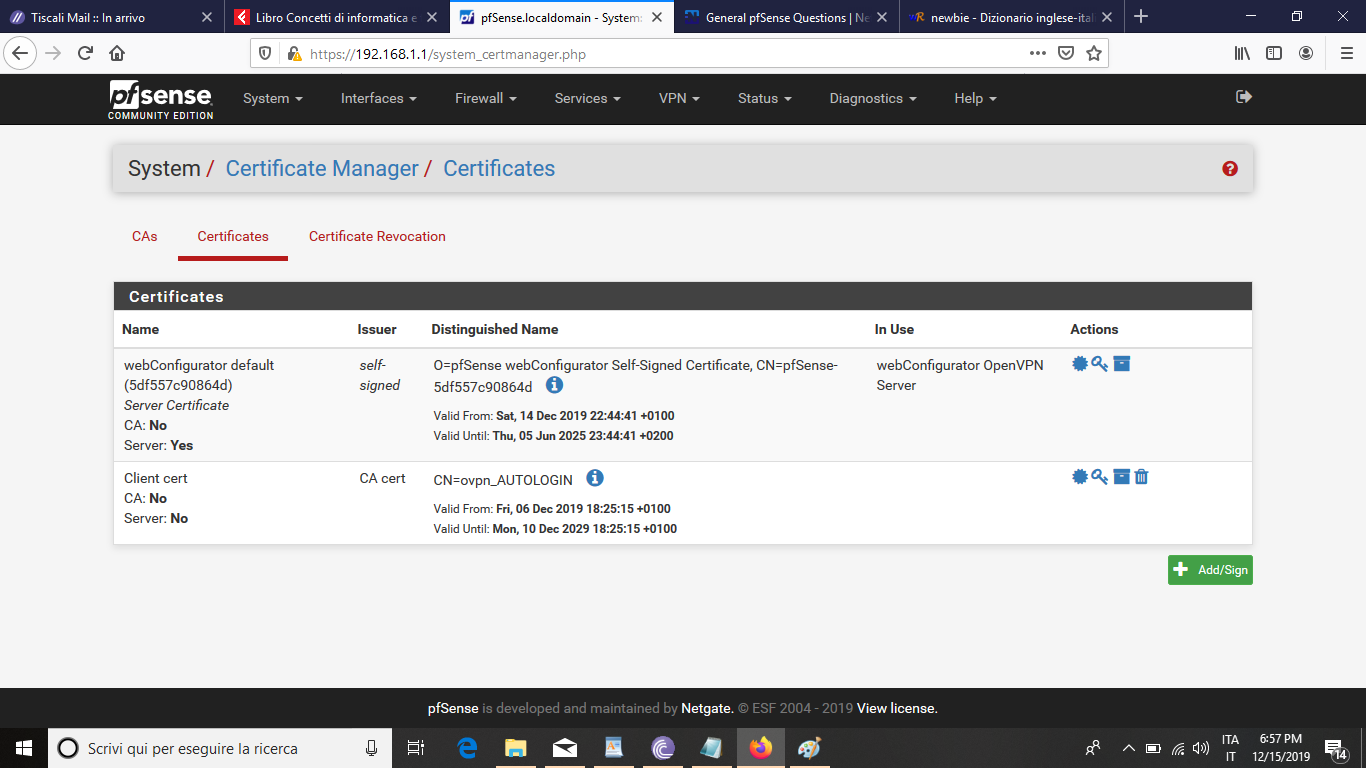Toggle Firefox sidebar view
This screenshot has width=1366, height=768.
coord(1274,54)
